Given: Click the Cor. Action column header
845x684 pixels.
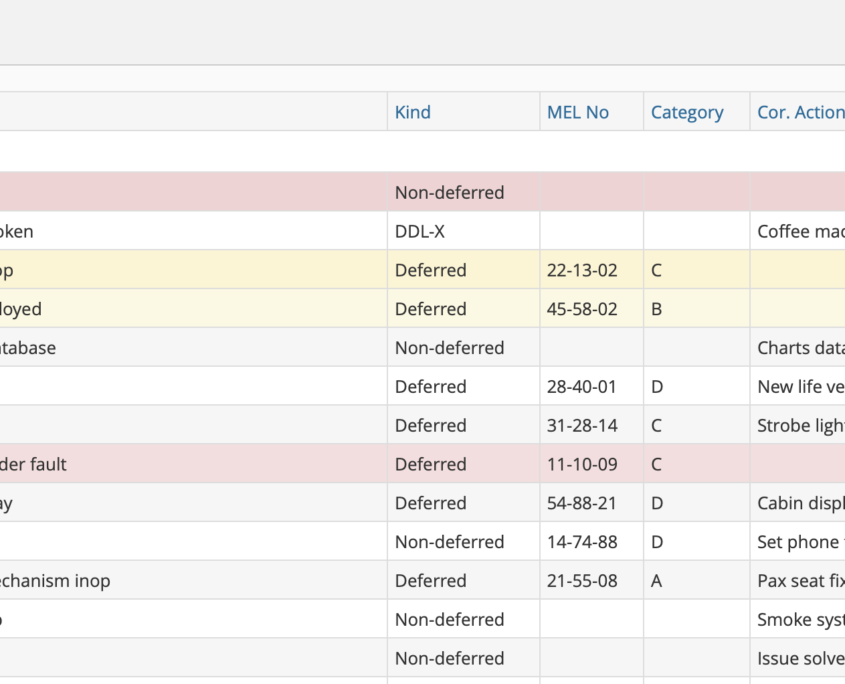Looking at the screenshot, I should point(799,113).
